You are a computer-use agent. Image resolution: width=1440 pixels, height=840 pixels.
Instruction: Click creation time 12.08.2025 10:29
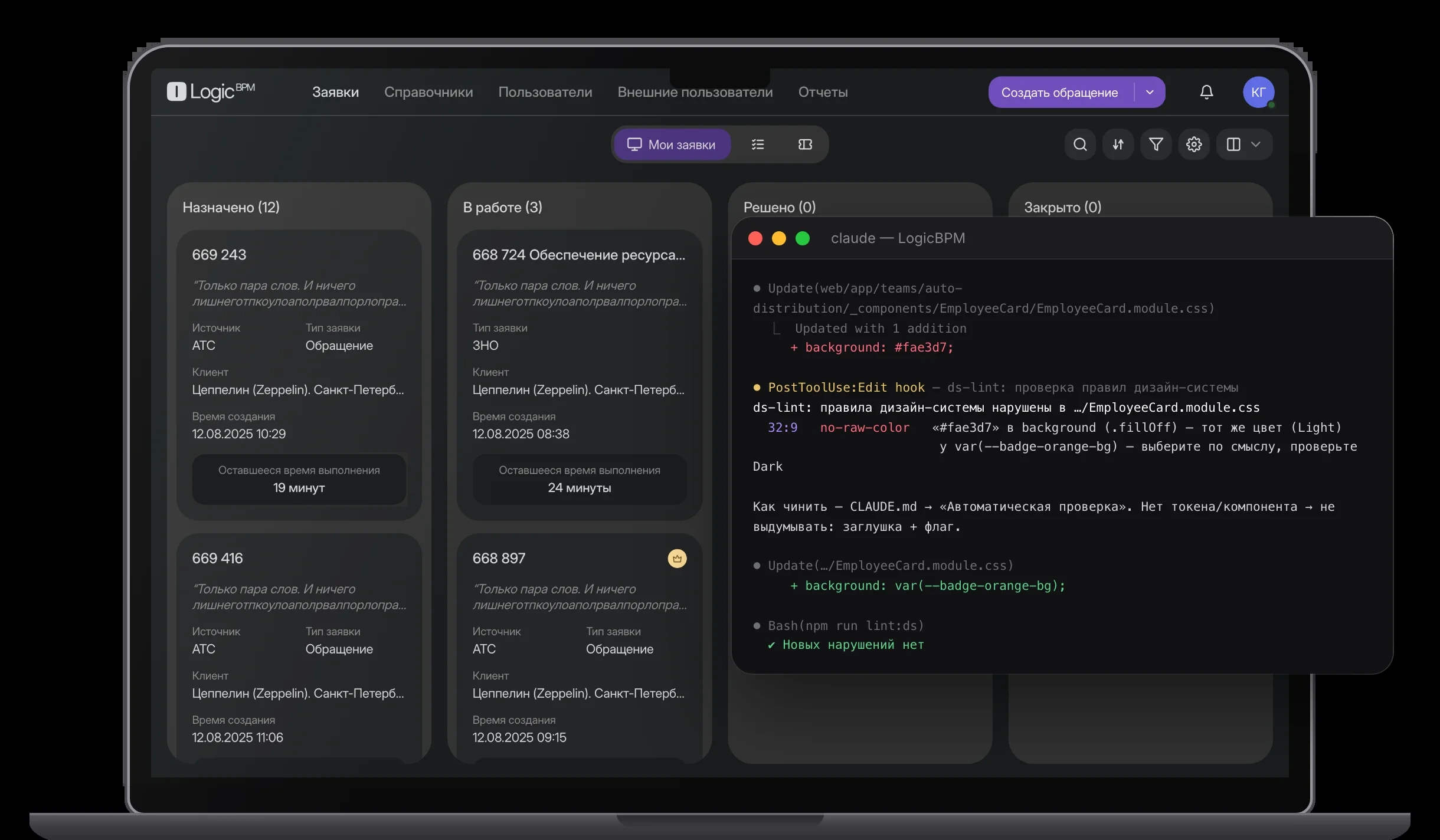point(238,434)
